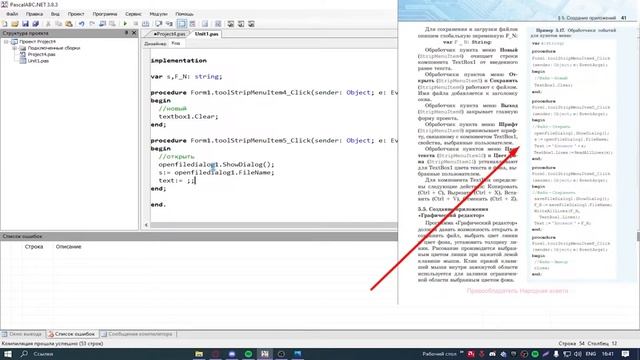The width and height of the screenshot is (640, 360).
Task: Select Unit1.pas in the project tree
Action: (x=38, y=61)
